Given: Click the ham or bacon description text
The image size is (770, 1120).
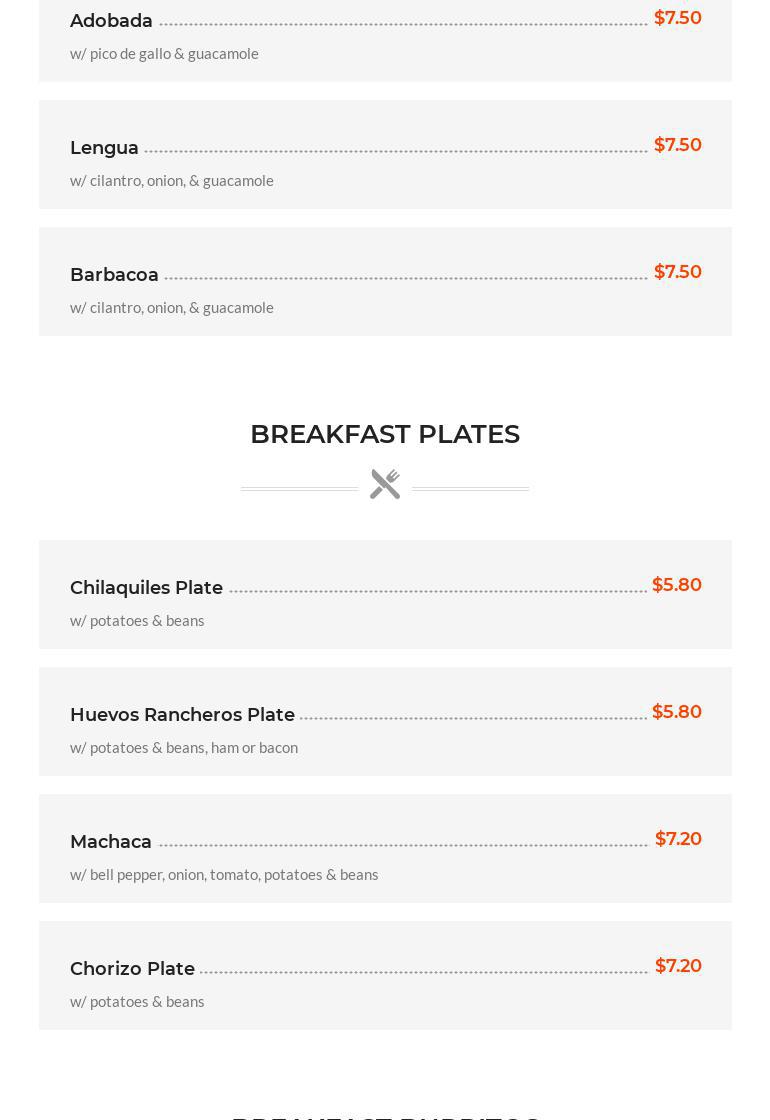Looking at the screenshot, I should coord(184,748).
